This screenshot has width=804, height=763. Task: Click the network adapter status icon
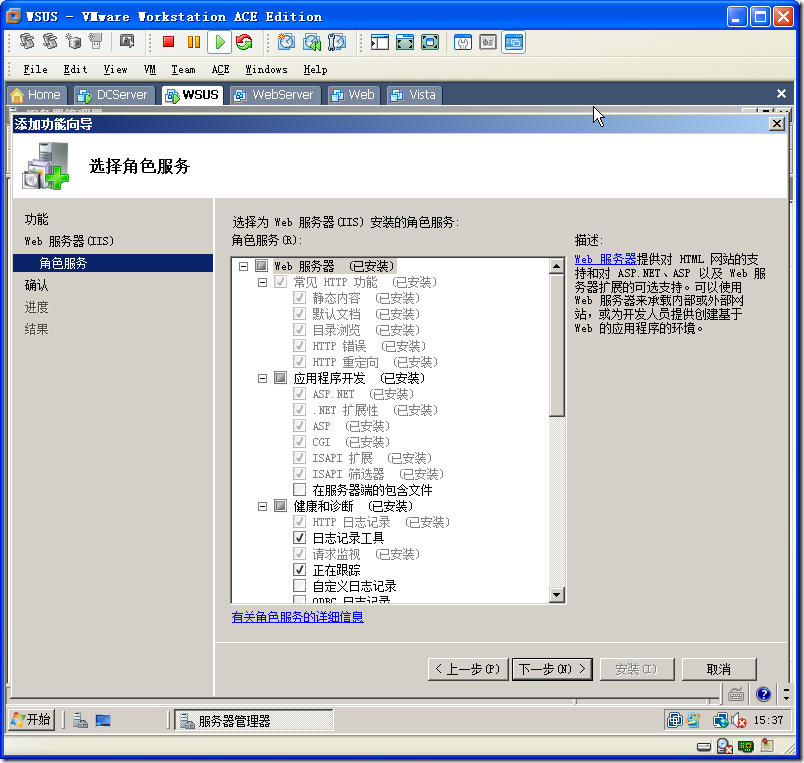[x=746, y=746]
